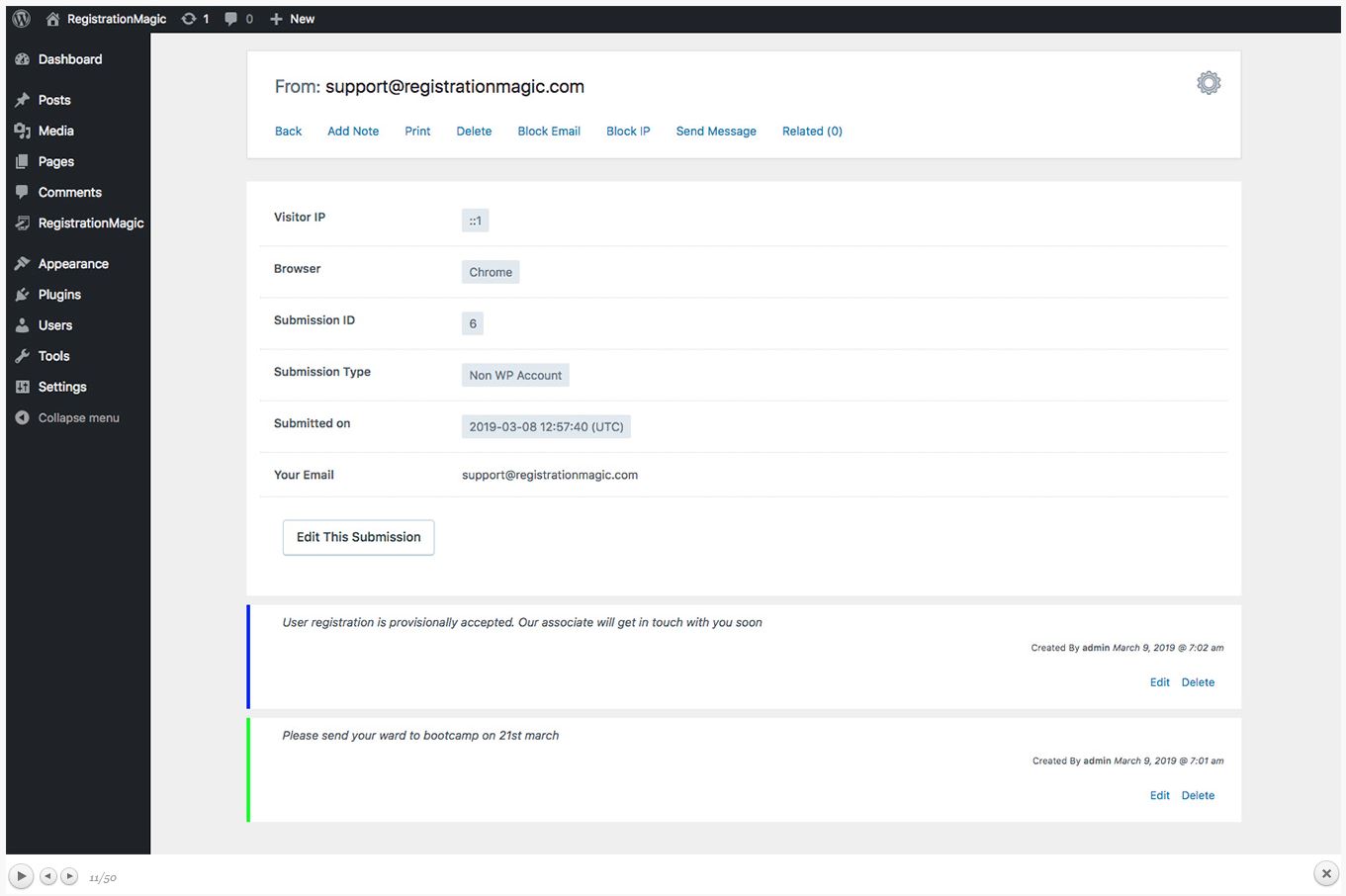Open Related (0) submissions
This screenshot has width=1346, height=896.
pos(812,131)
